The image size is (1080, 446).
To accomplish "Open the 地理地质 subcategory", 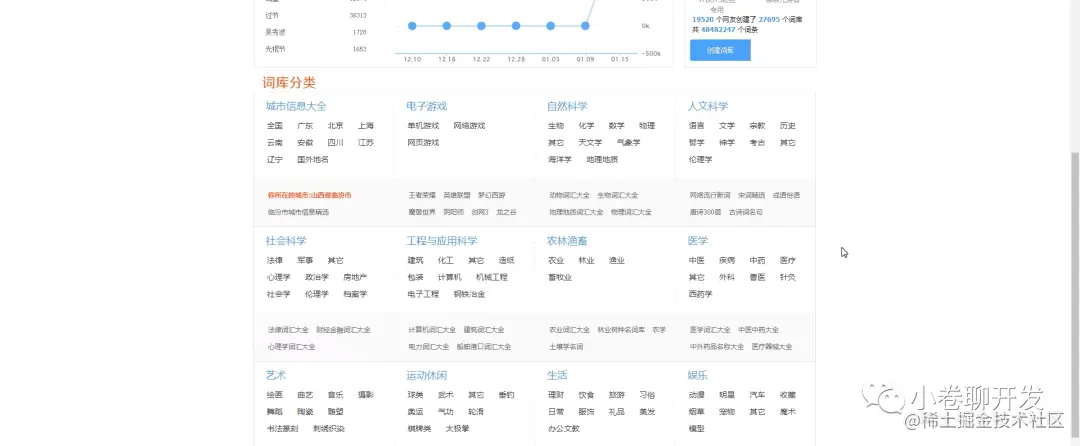I will [x=601, y=160].
